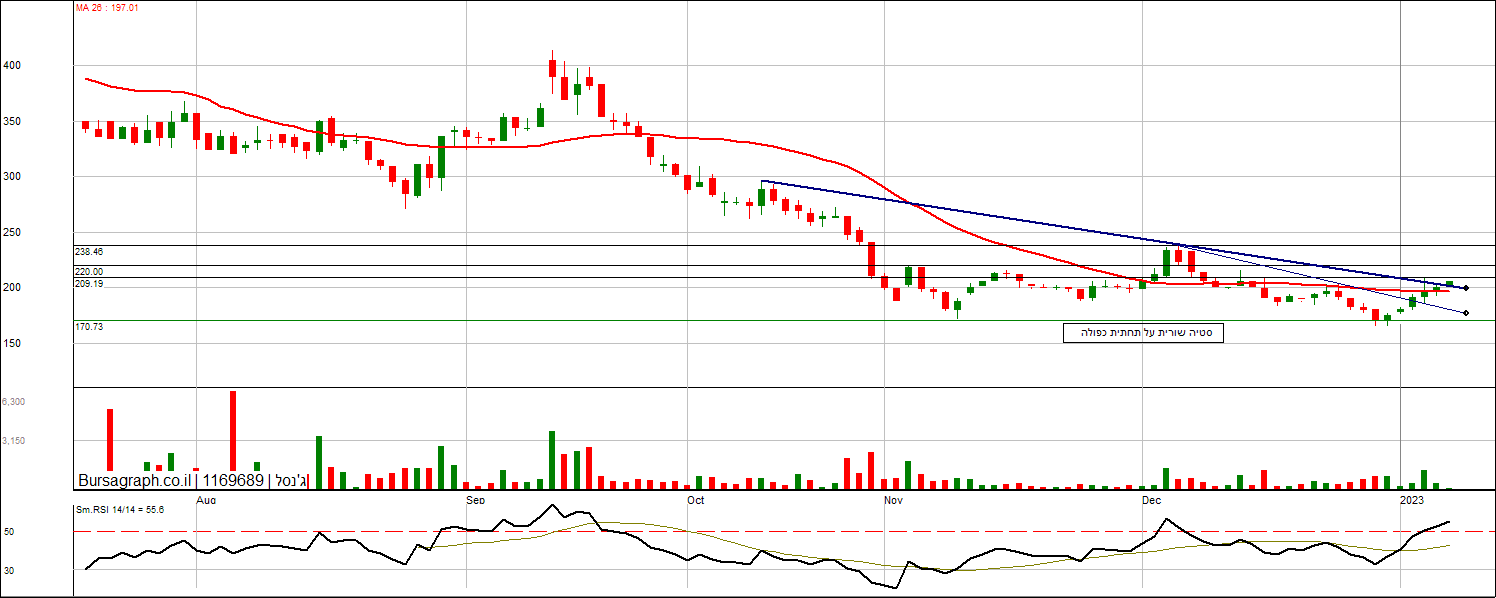This screenshot has height=598, width=1496.
Task: Open the Bursagraph.co.il watermark link
Action: point(134,480)
